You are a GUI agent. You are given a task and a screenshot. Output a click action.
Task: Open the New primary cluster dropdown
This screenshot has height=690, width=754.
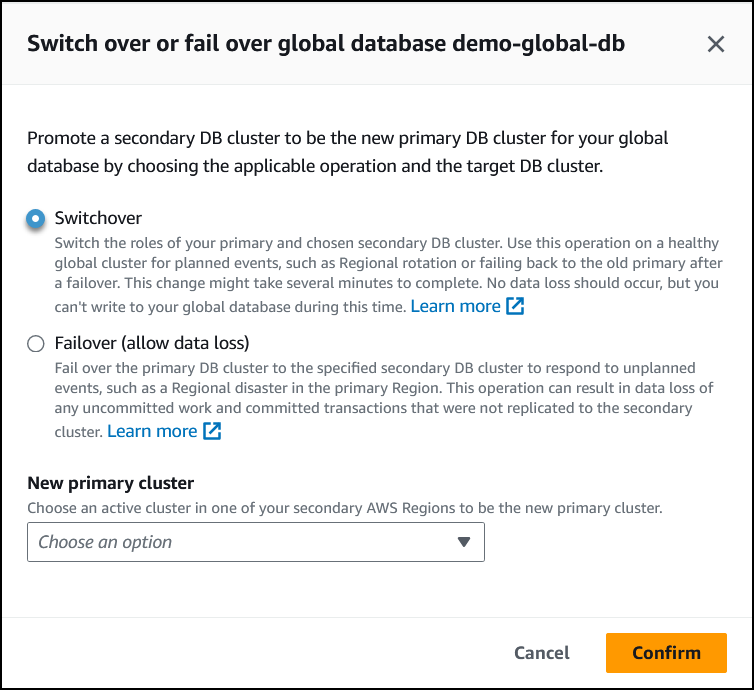[x=255, y=542]
